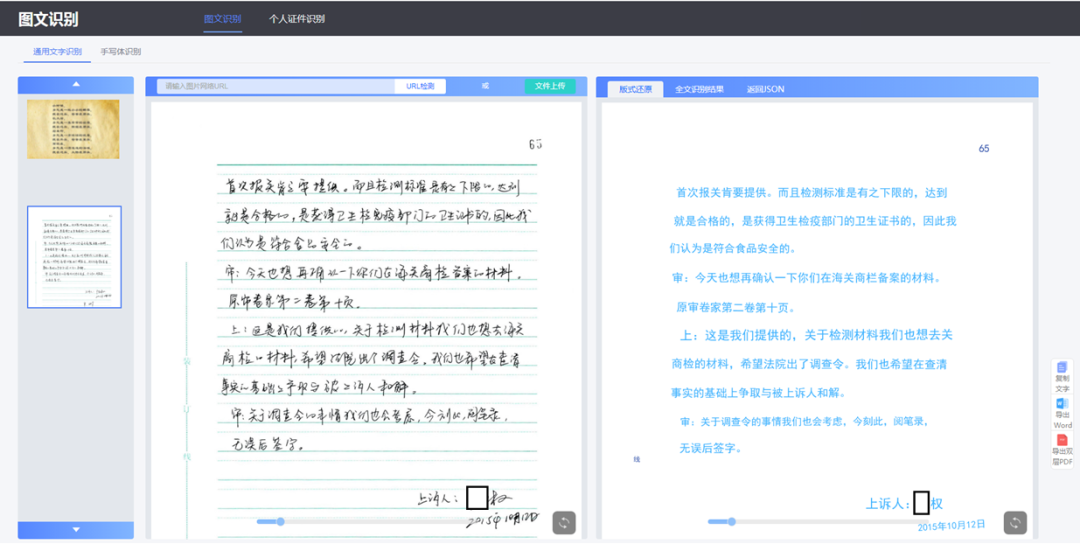The height and width of the screenshot is (544, 1080).
Task: Switch to the 手写体识别 sub-tab
Action: pos(121,52)
